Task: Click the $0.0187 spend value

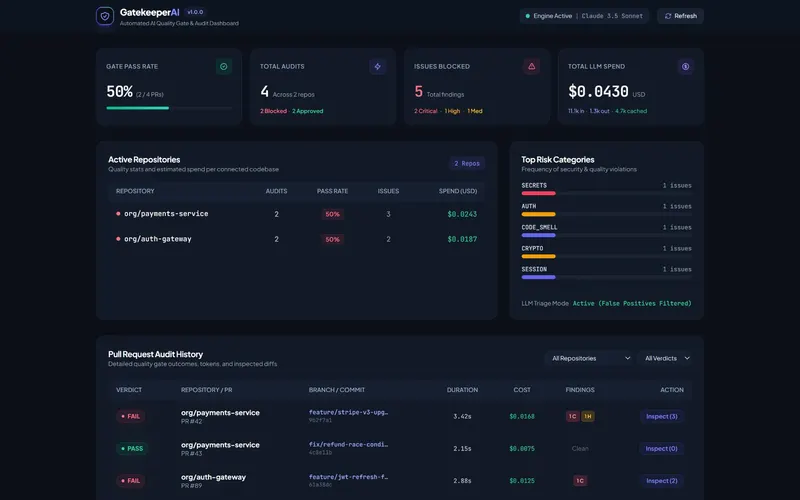Action: tap(462, 239)
